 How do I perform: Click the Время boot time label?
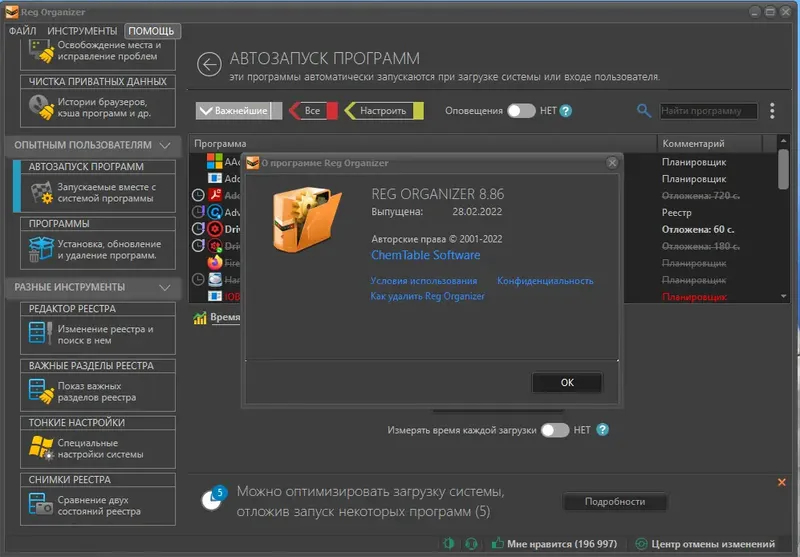click(225, 318)
